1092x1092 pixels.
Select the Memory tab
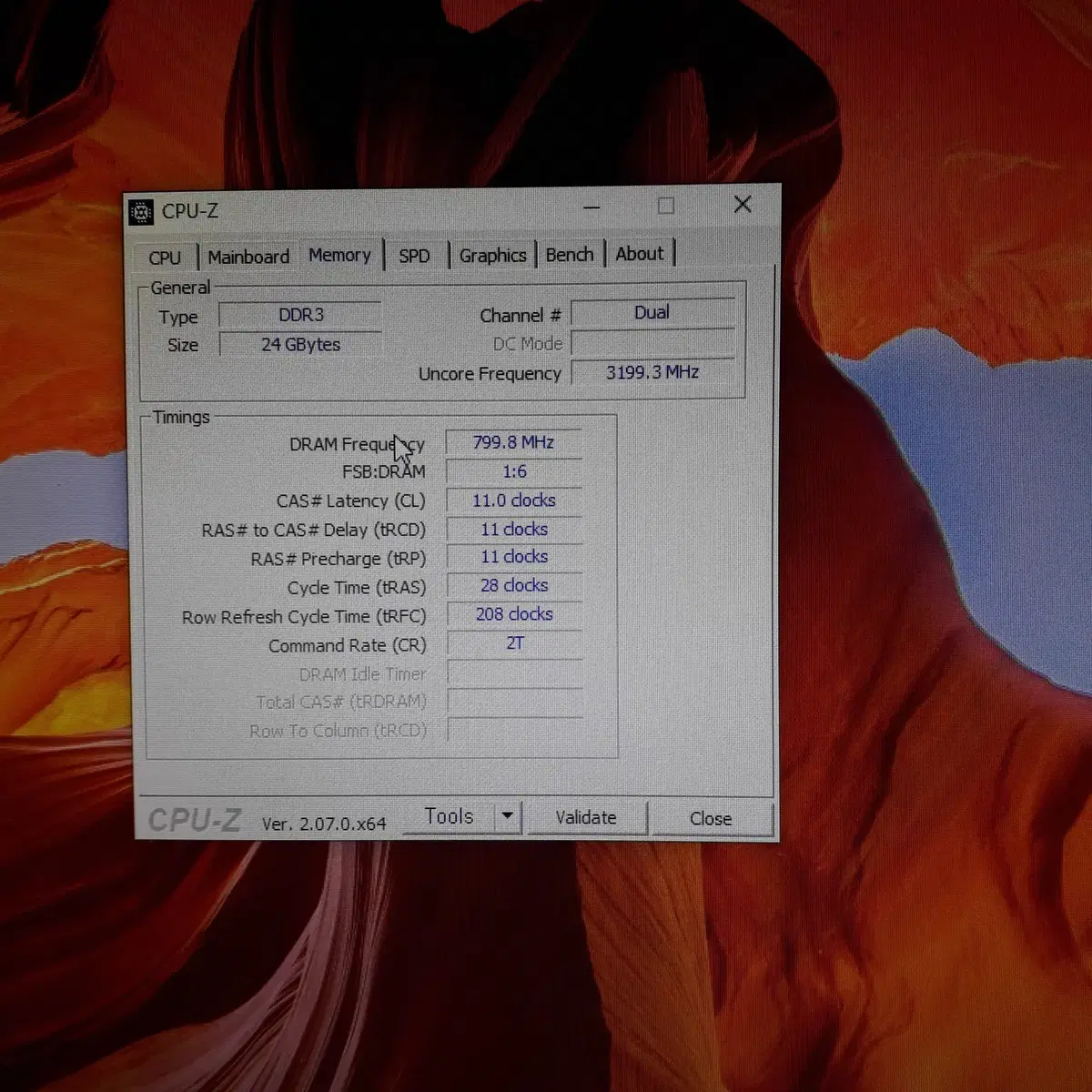(339, 255)
